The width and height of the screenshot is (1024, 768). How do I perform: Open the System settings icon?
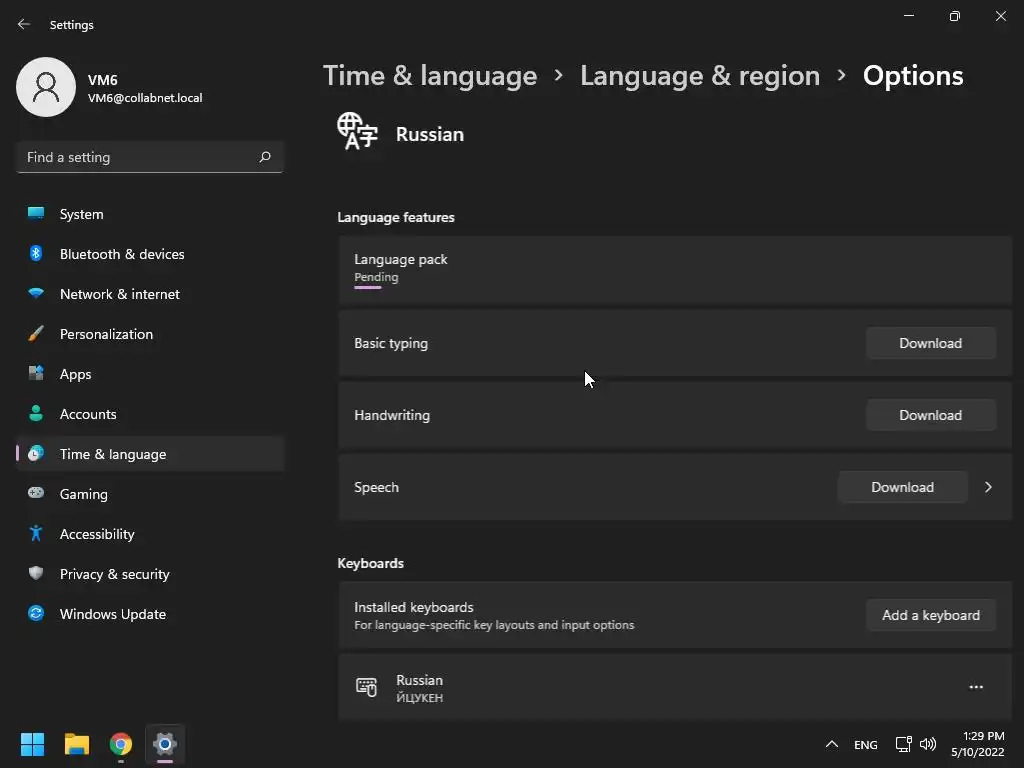(36, 214)
